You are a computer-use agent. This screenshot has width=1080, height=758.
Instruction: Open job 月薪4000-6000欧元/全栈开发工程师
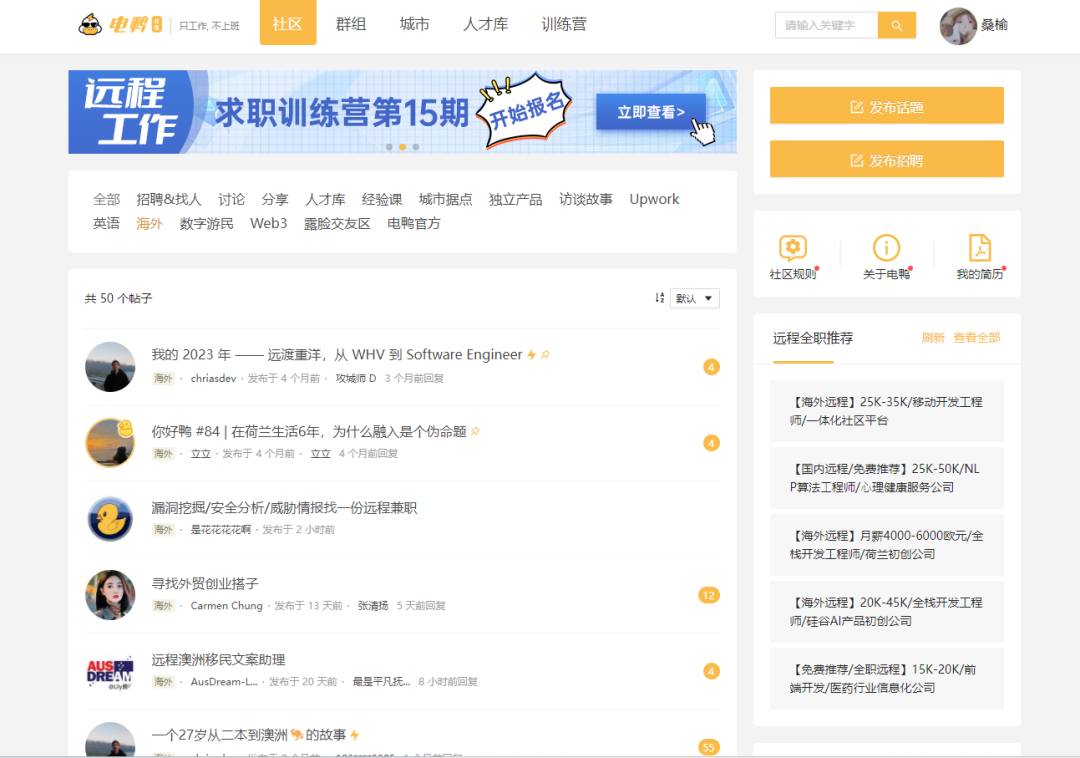click(886, 545)
